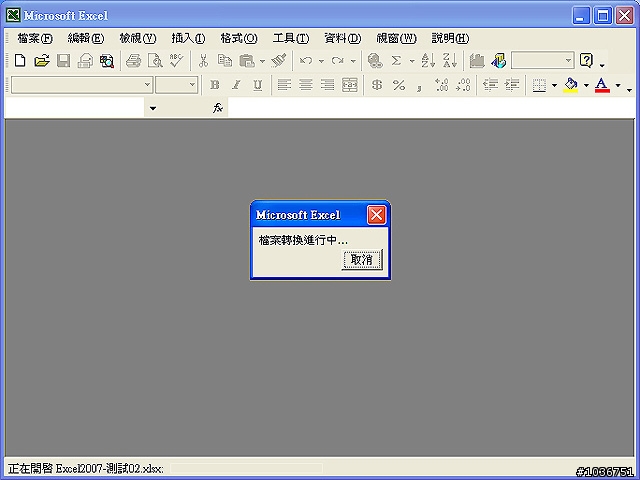Expand the Borders dropdown arrow
This screenshot has width=640, height=480.
click(x=554, y=85)
